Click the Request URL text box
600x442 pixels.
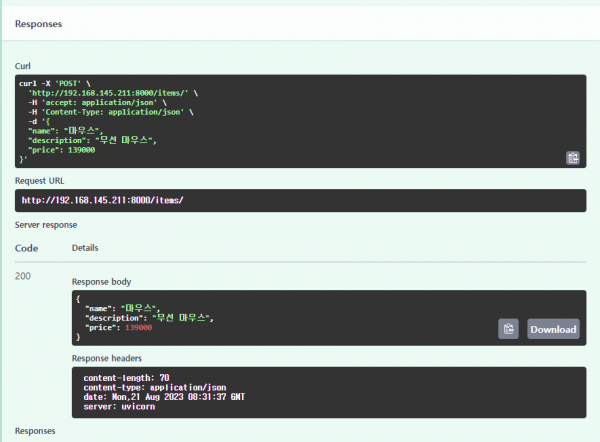point(300,200)
